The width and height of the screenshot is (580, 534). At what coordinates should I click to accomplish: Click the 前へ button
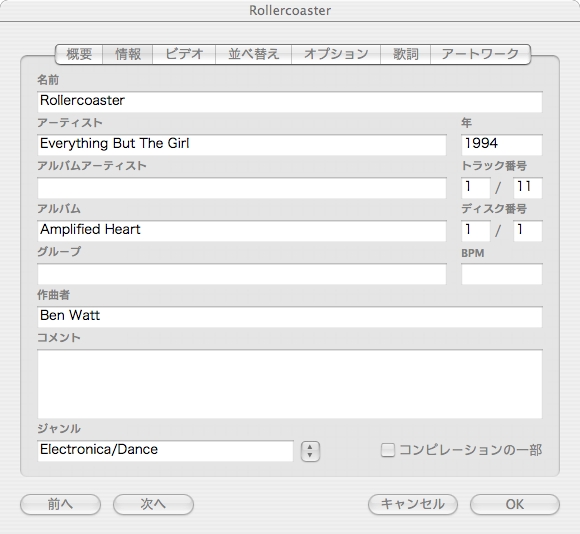[x=60, y=504]
